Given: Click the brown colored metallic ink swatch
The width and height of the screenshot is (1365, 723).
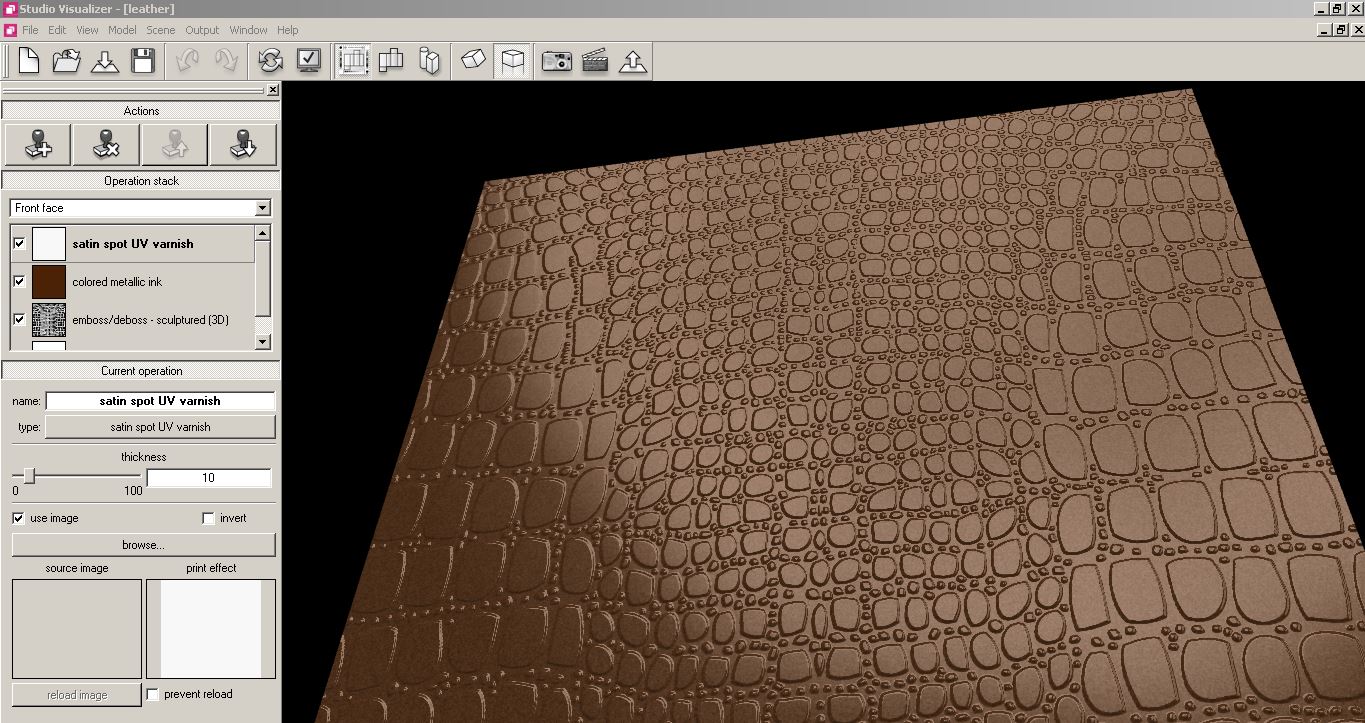Looking at the screenshot, I should 49,282.
